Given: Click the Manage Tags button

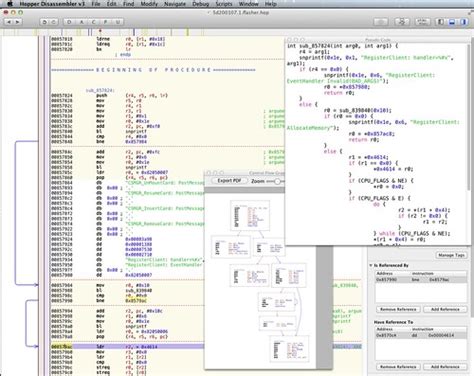Looking at the screenshot, I should tap(451, 255).
